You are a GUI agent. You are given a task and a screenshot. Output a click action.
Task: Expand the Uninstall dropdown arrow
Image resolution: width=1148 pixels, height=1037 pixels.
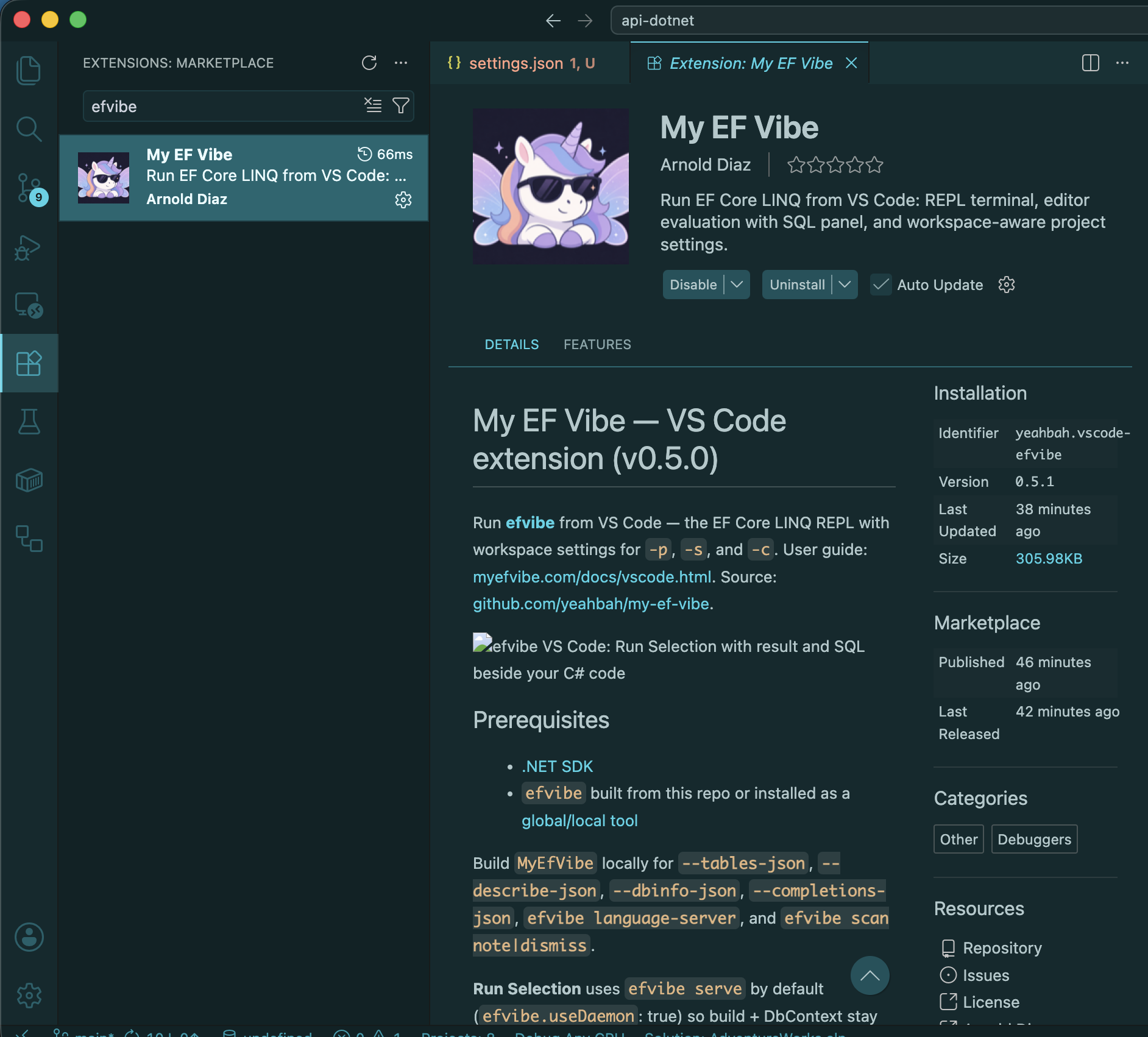coord(845,285)
